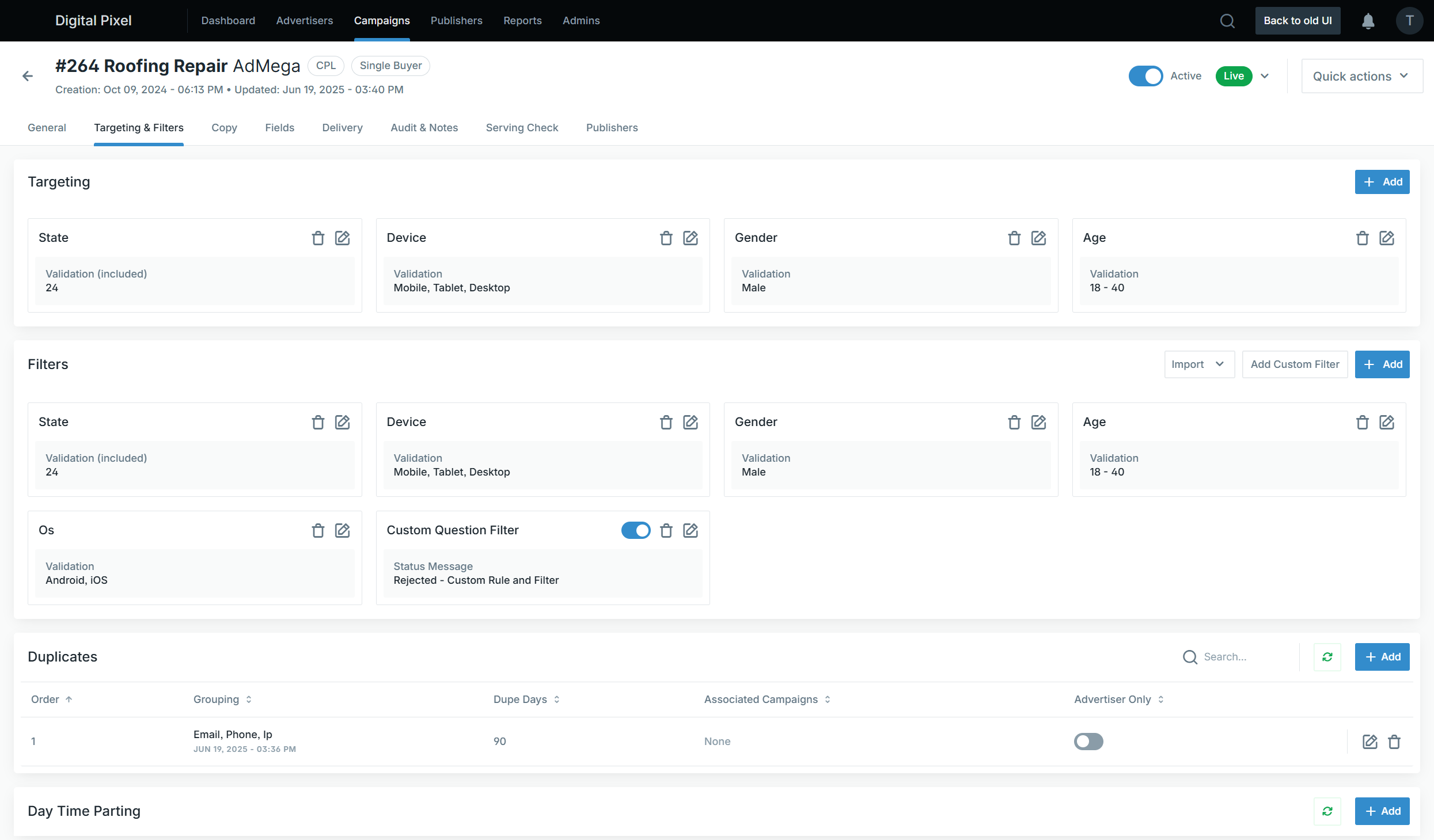
Task: Focus the Duplicates search field
Action: (x=1238, y=657)
